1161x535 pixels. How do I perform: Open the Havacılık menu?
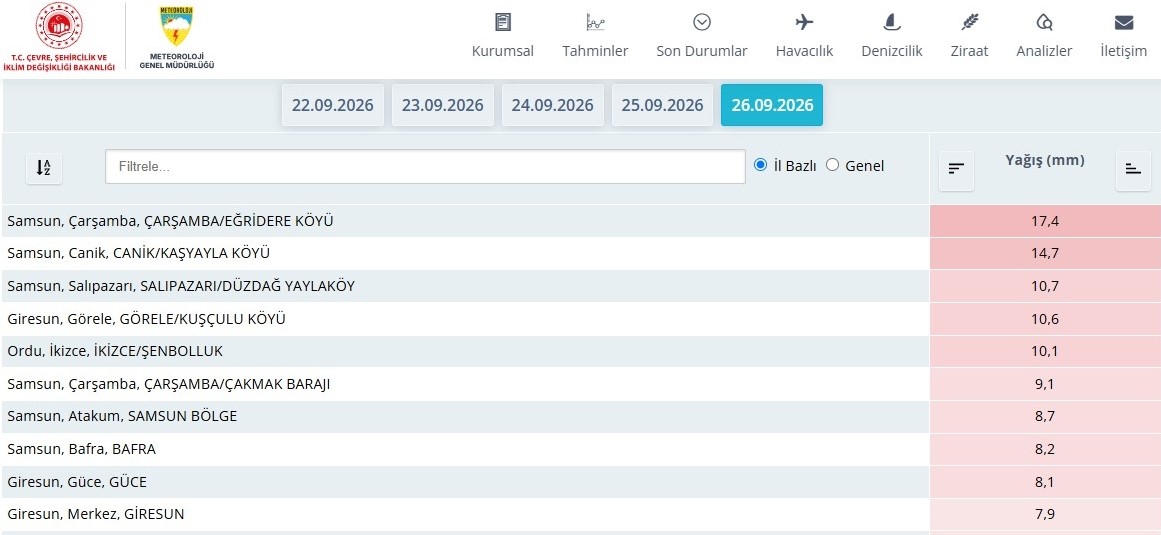click(x=805, y=51)
